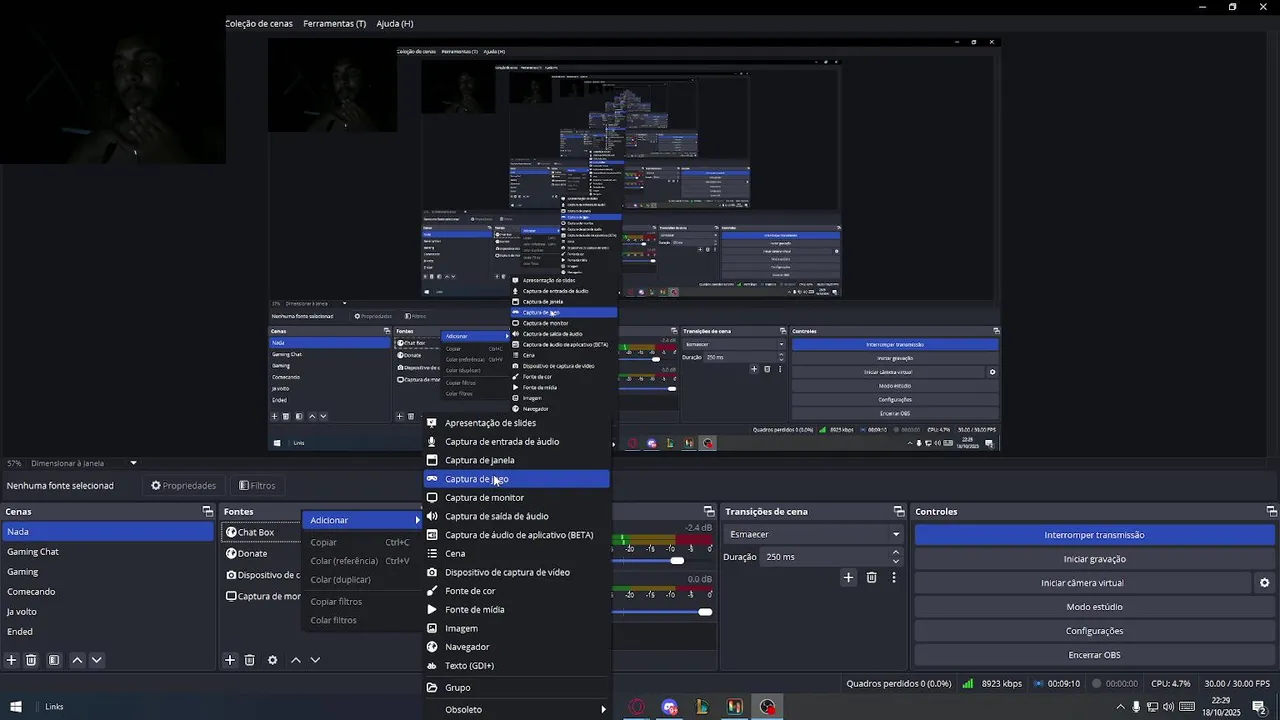Image resolution: width=1280 pixels, height=720 pixels.
Task: Open virtual camera settings gear
Action: (1264, 583)
